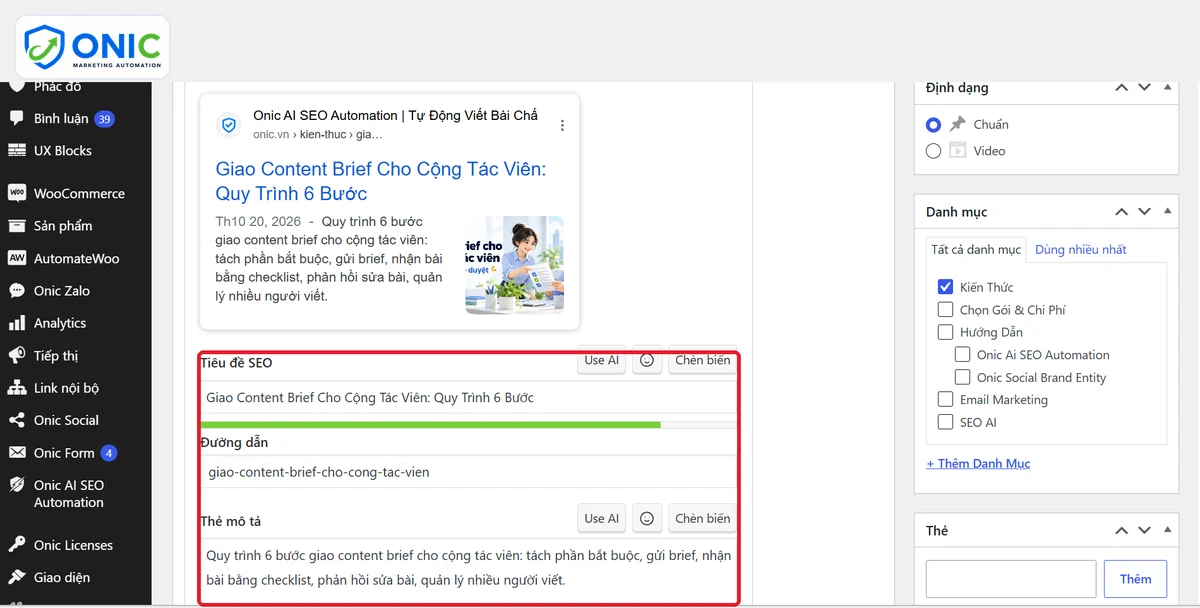Check the Onic Ai SEO Automation subcategory
Viewport: 1200px width, 608px height.
click(x=962, y=354)
